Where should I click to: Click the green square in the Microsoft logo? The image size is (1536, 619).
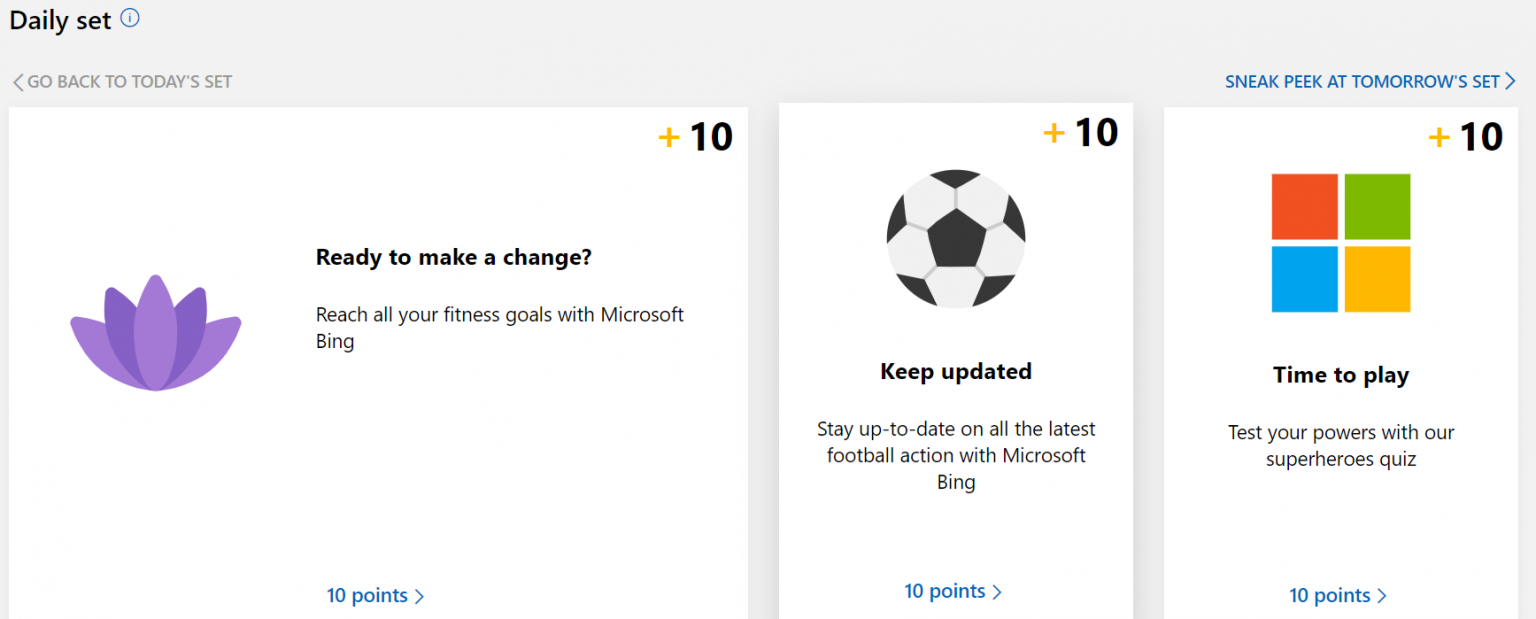(1376, 206)
